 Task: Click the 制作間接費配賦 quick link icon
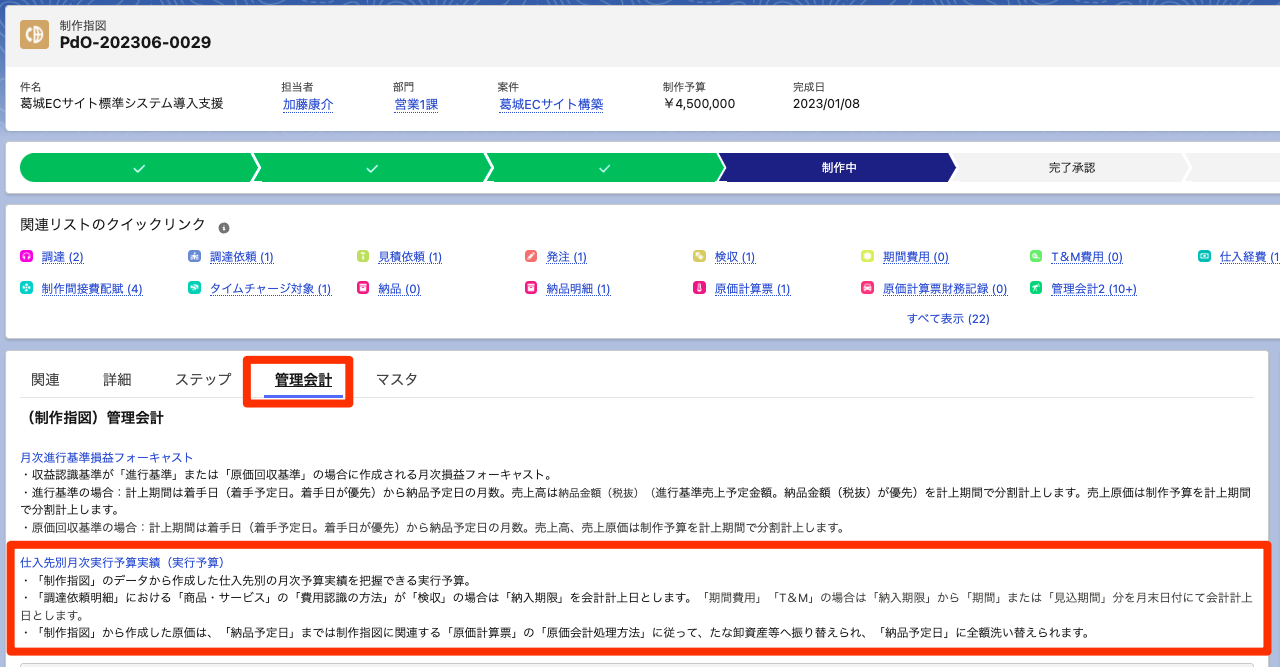(27, 289)
